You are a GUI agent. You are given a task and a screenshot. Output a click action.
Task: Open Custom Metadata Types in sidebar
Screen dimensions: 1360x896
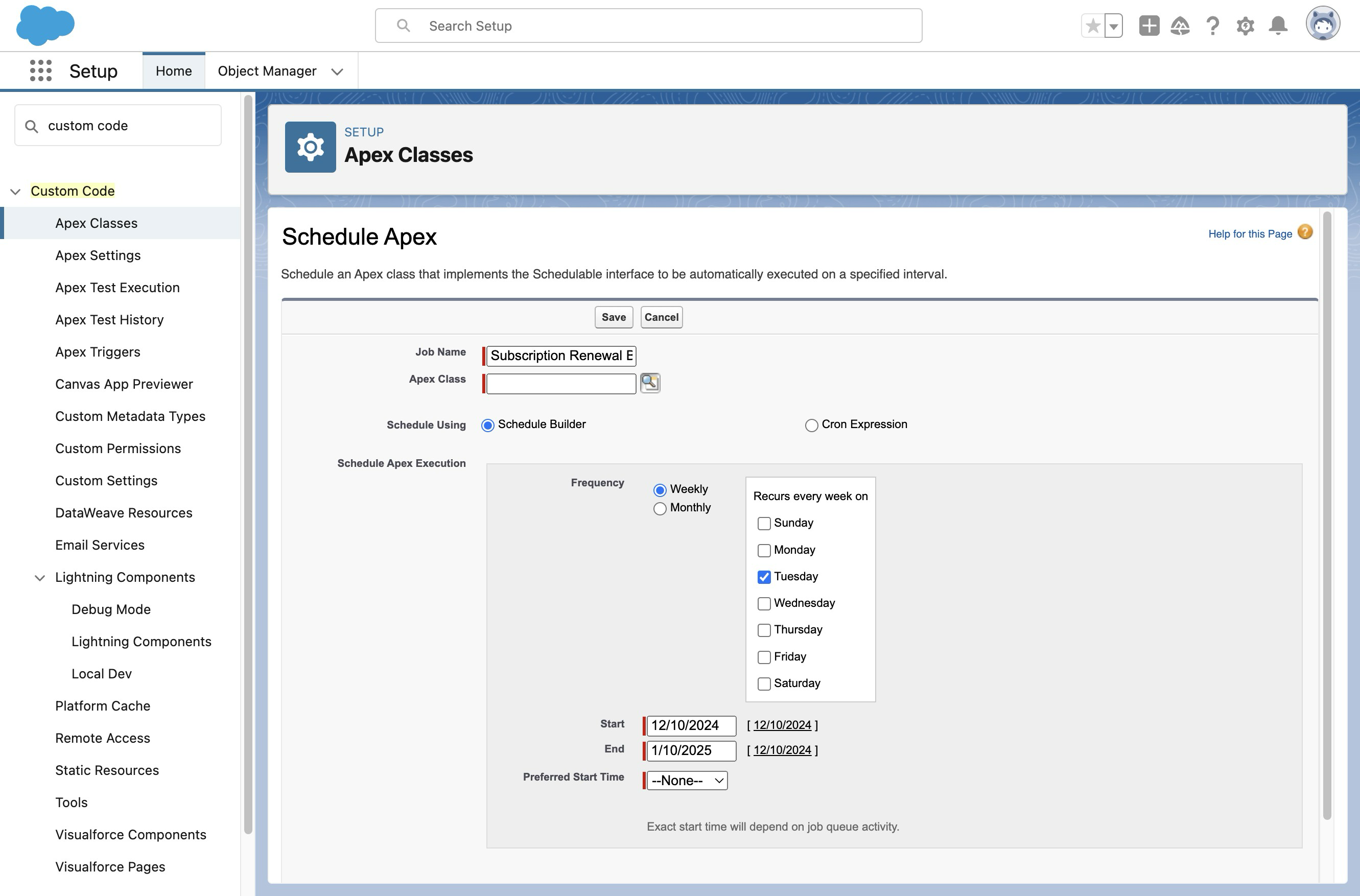[130, 416]
